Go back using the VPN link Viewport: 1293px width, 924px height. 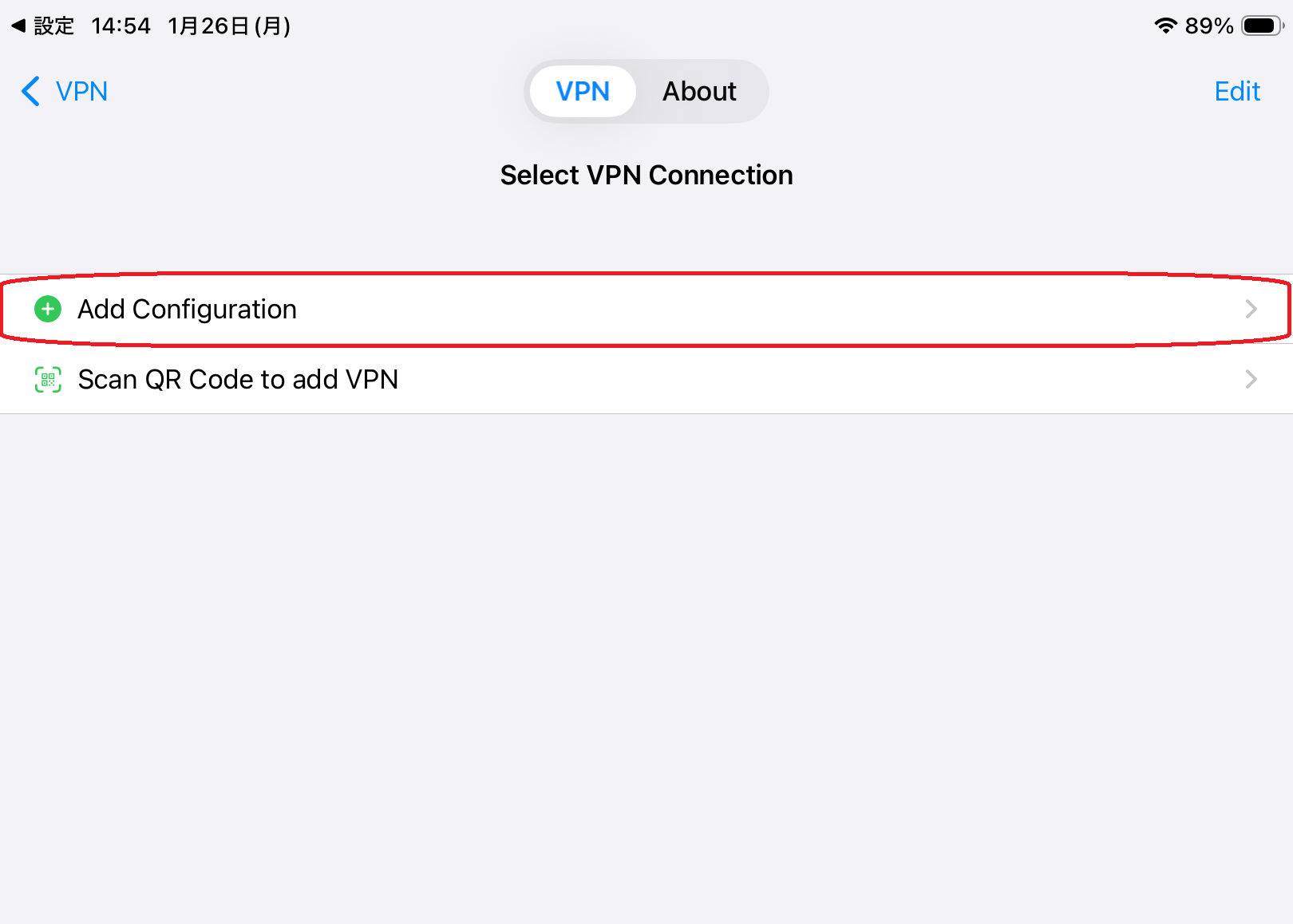(x=81, y=91)
